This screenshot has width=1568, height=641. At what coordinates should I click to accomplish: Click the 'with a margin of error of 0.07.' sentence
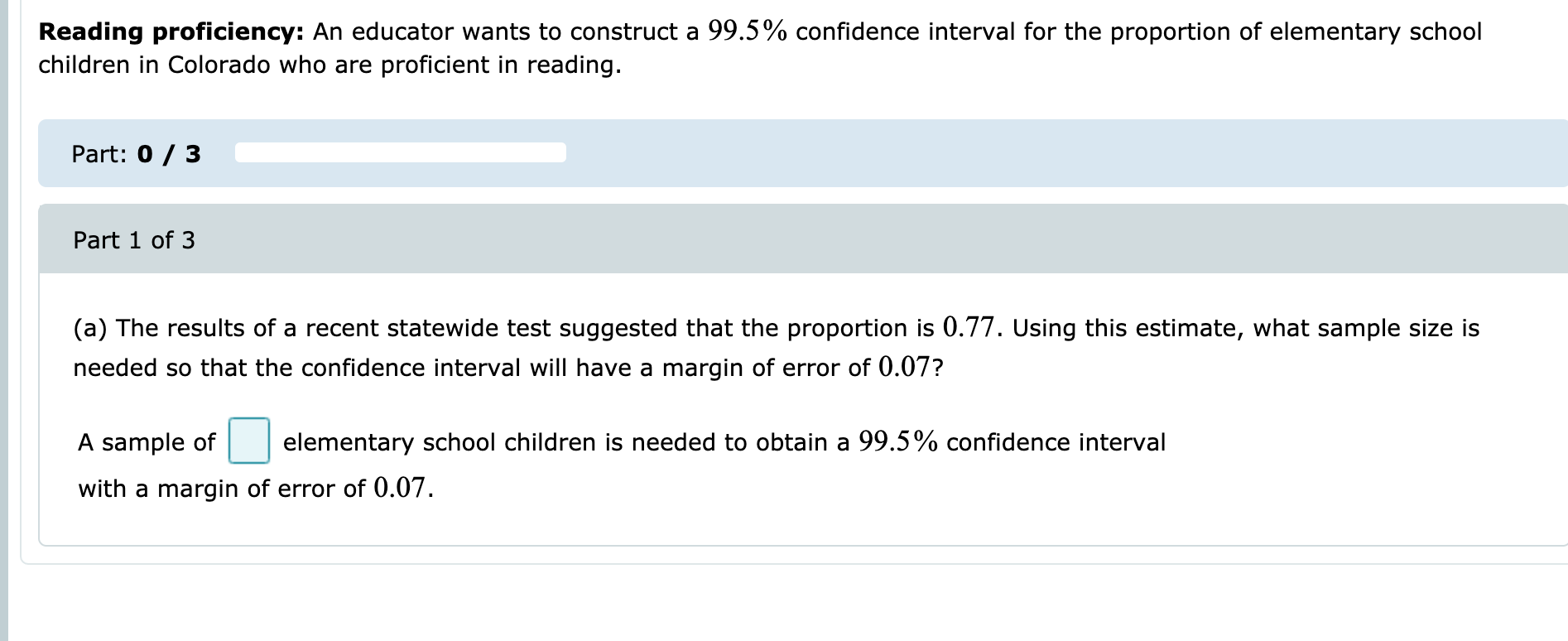[255, 488]
